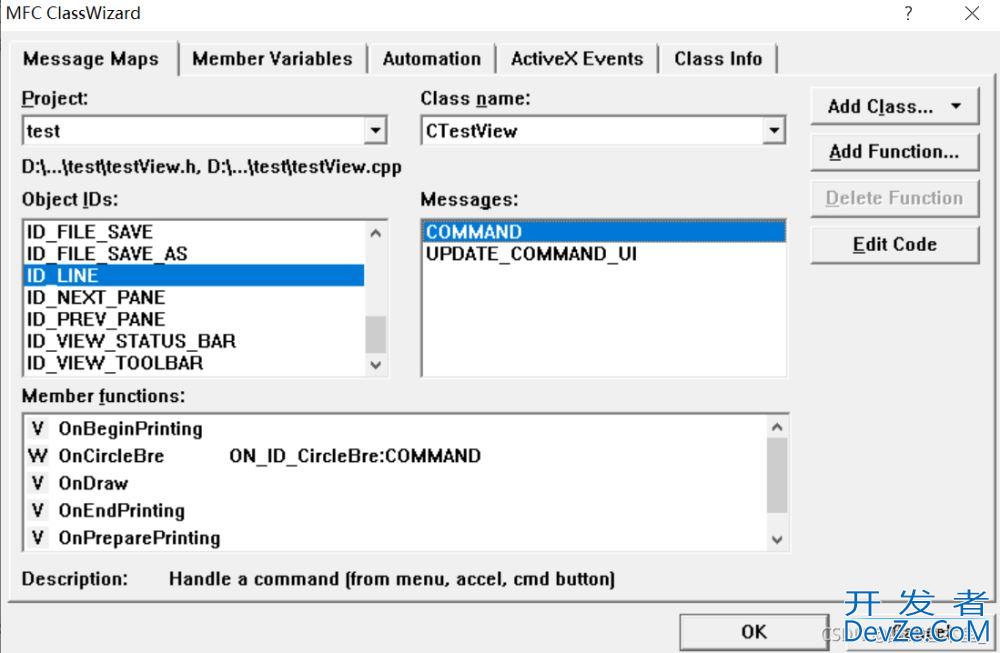
Task: Select ID_VIEW_STATUS_BAR in Object IDs
Action: pyautogui.click(x=194, y=341)
